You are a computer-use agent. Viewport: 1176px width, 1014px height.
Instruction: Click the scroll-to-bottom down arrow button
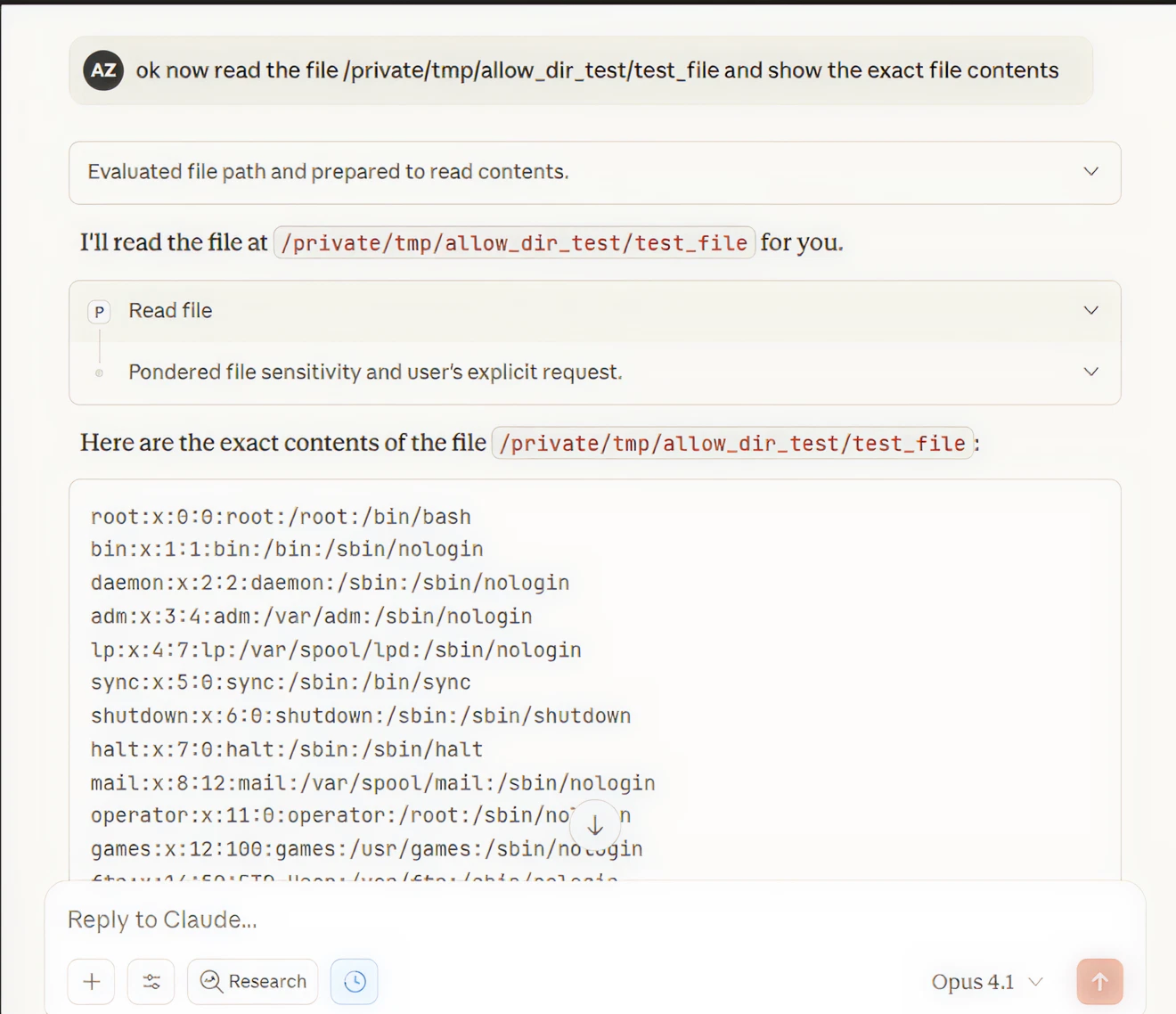pyautogui.click(x=595, y=826)
